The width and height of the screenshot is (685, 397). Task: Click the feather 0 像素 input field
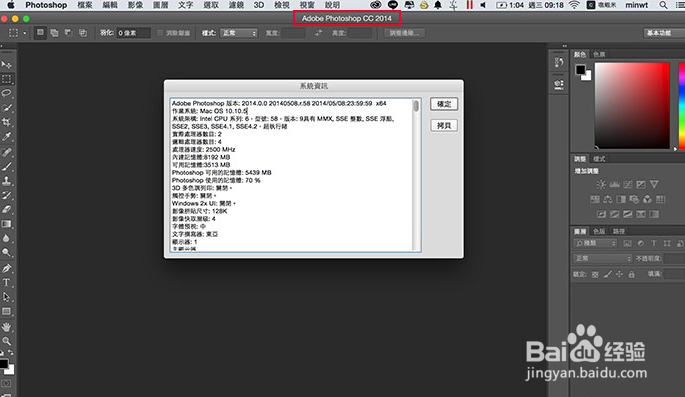pyautogui.click(x=133, y=33)
